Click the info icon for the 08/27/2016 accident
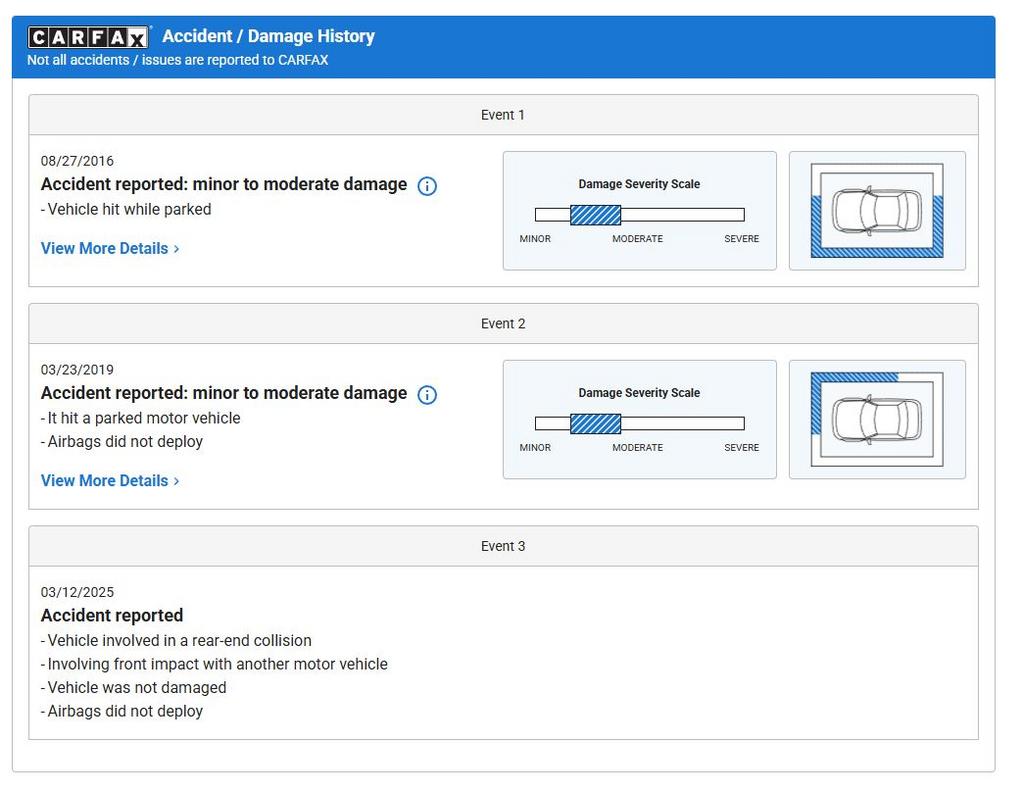Screen dimensions: 1024x793 427,186
